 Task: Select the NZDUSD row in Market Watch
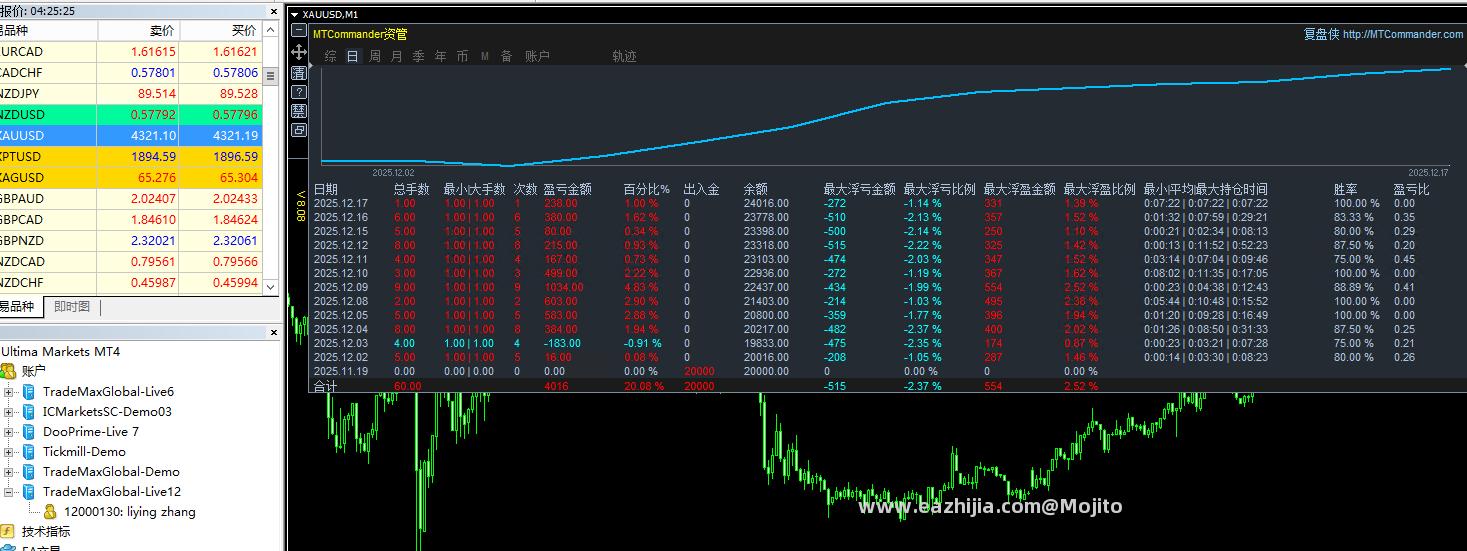point(131,114)
